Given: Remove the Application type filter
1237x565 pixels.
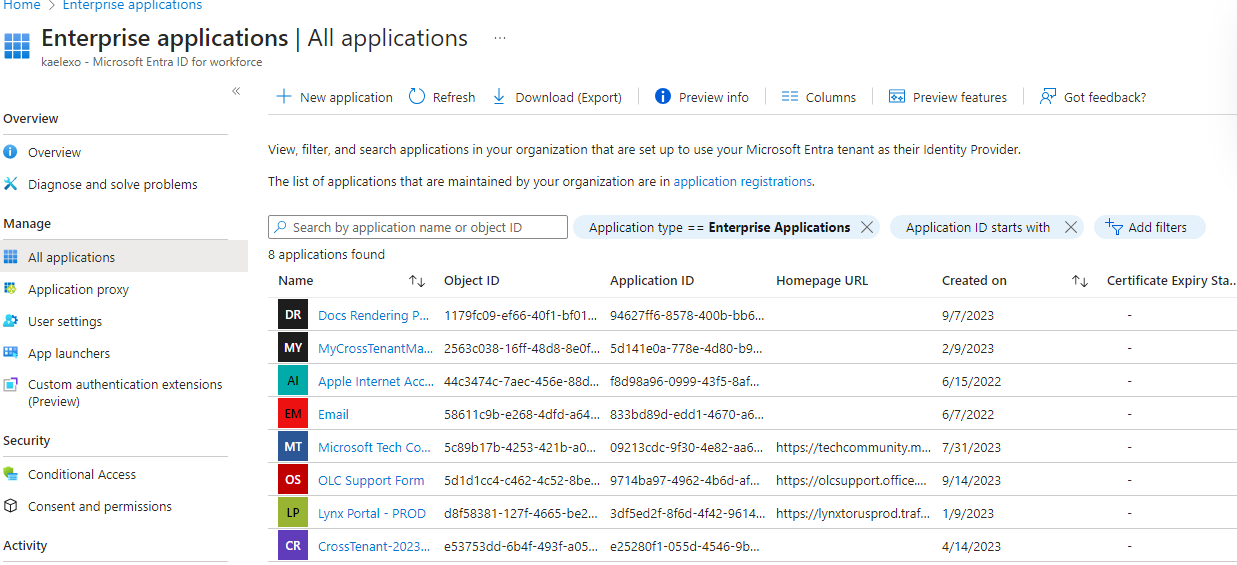Looking at the screenshot, I should point(867,227).
